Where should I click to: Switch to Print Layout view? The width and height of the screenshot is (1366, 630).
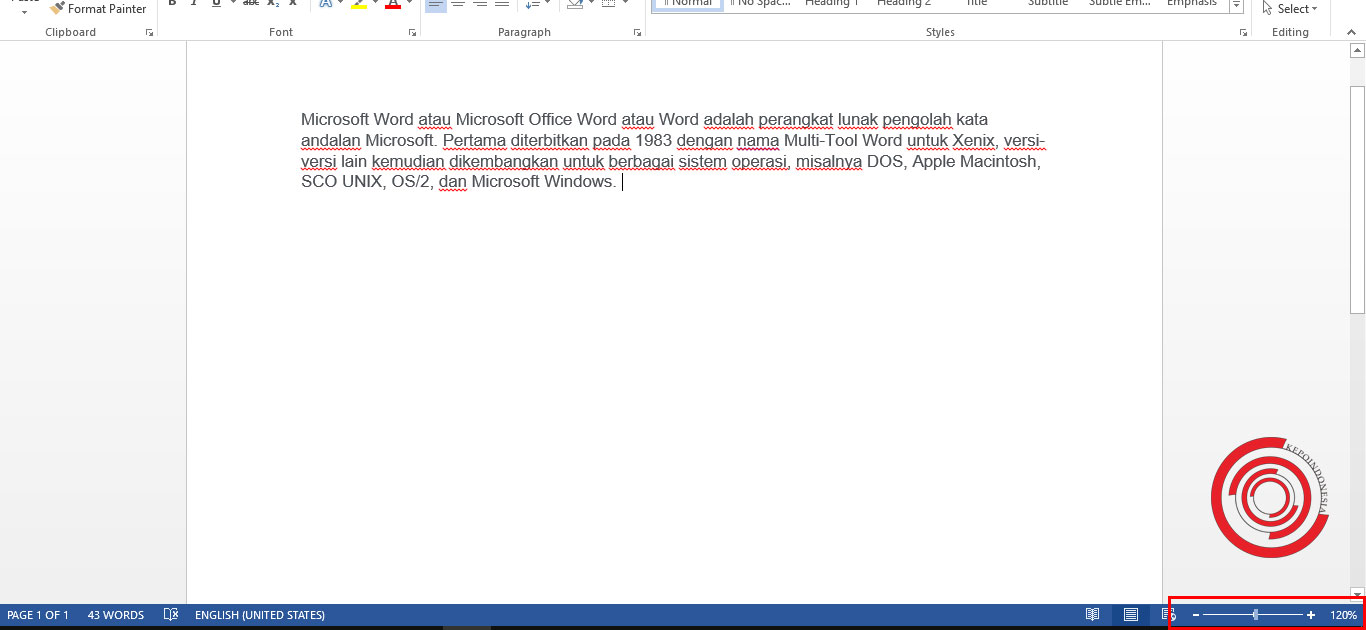(1131, 615)
